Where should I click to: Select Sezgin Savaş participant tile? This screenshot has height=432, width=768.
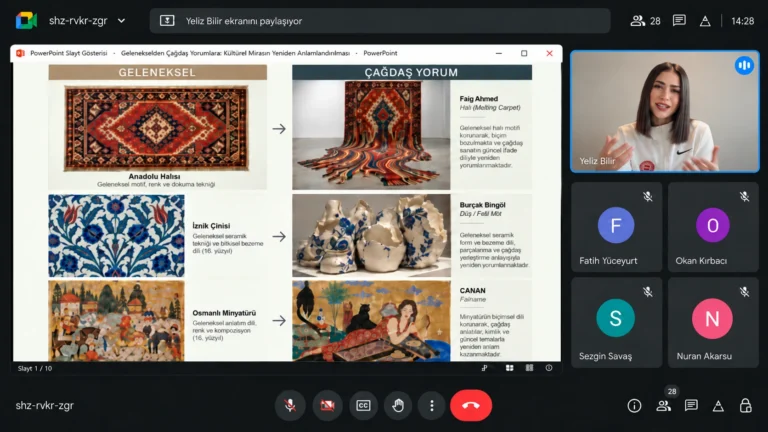616,322
